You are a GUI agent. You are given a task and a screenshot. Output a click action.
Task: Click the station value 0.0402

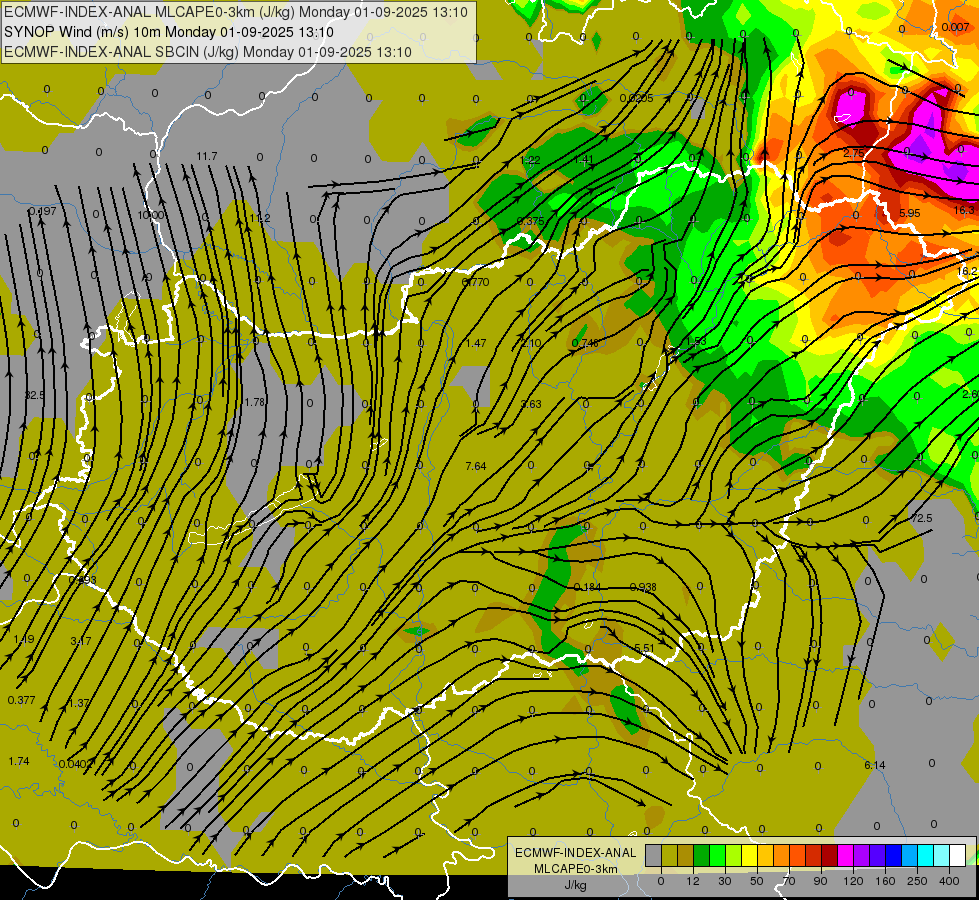(76, 763)
